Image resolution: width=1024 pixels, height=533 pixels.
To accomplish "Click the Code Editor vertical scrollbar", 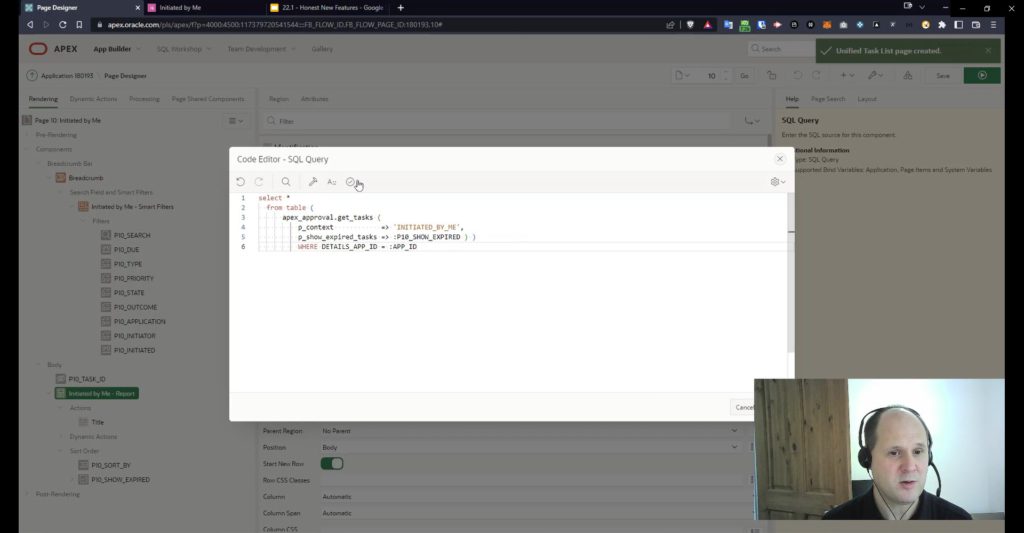I will pyautogui.click(x=791, y=274).
